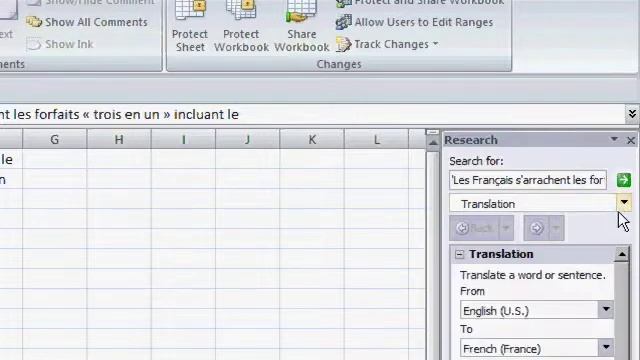640x360 pixels.
Task: Select the column G header
Action: point(55,140)
